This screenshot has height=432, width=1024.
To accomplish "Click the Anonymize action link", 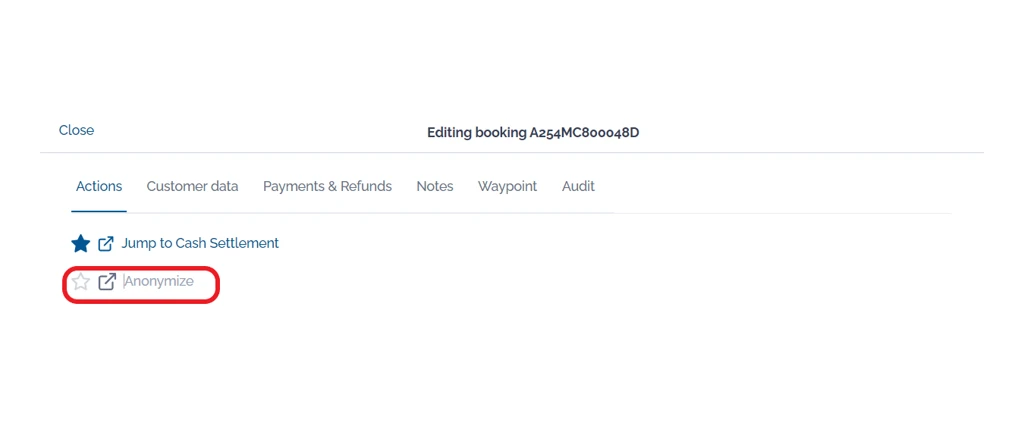I will click(159, 281).
